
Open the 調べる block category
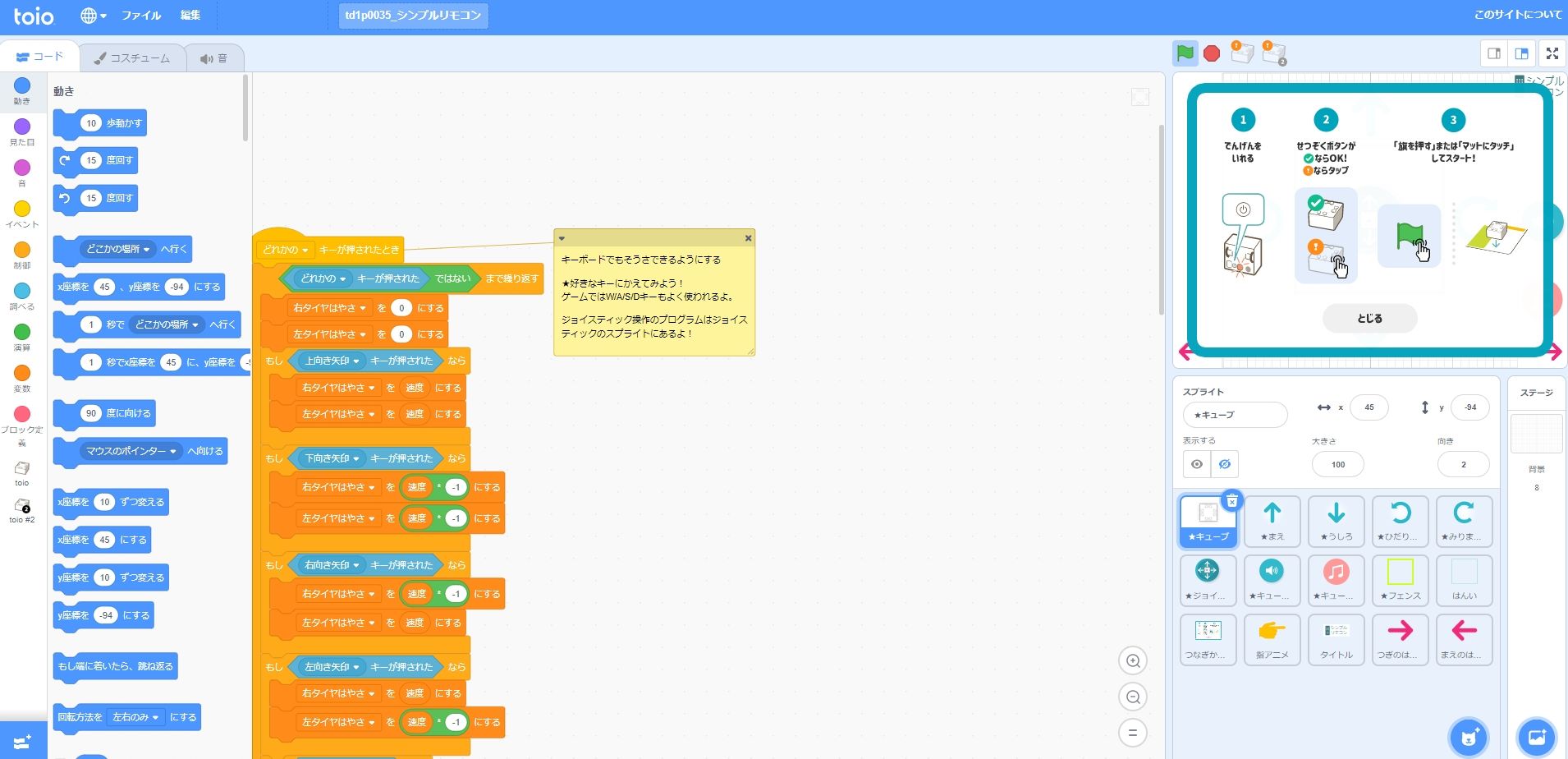(x=22, y=297)
